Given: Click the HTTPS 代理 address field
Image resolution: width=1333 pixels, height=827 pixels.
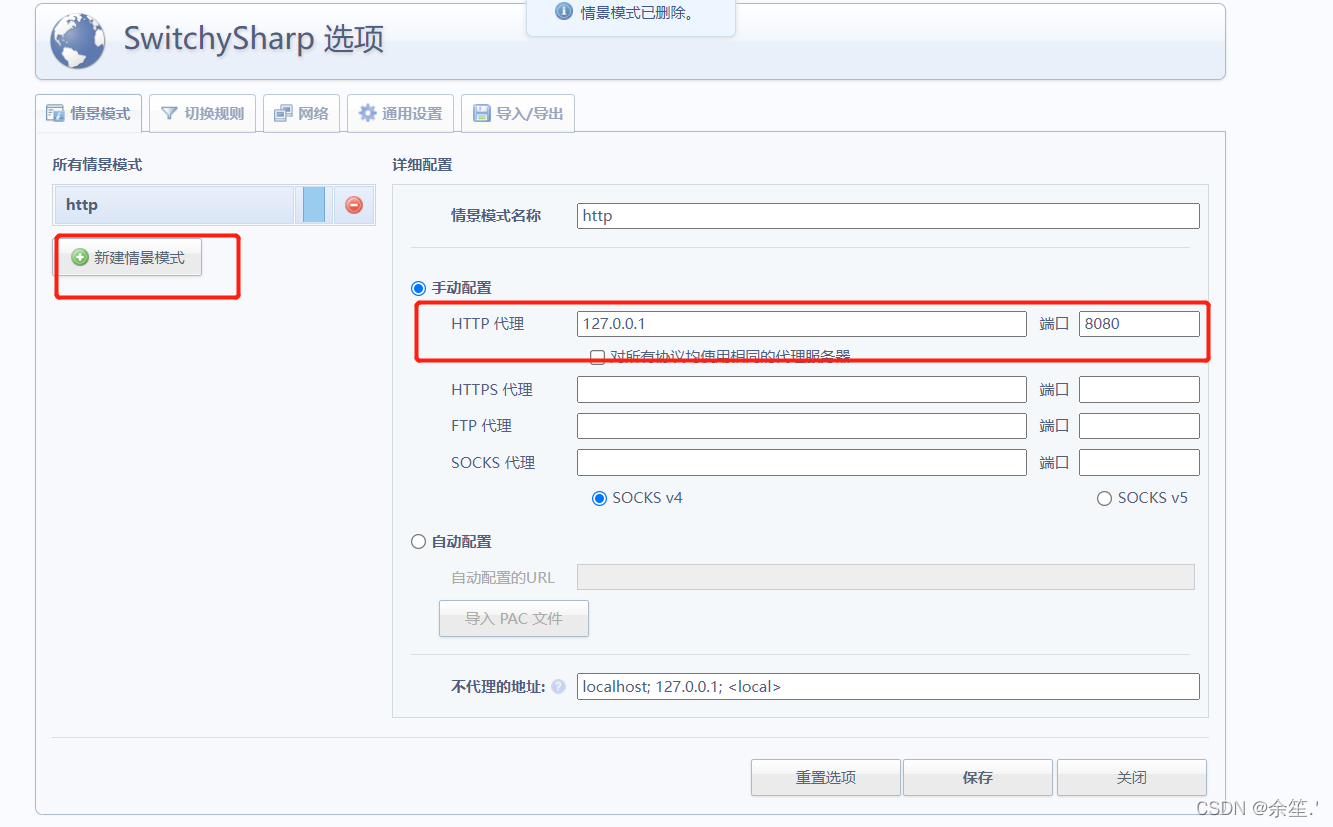Looking at the screenshot, I should 802,390.
